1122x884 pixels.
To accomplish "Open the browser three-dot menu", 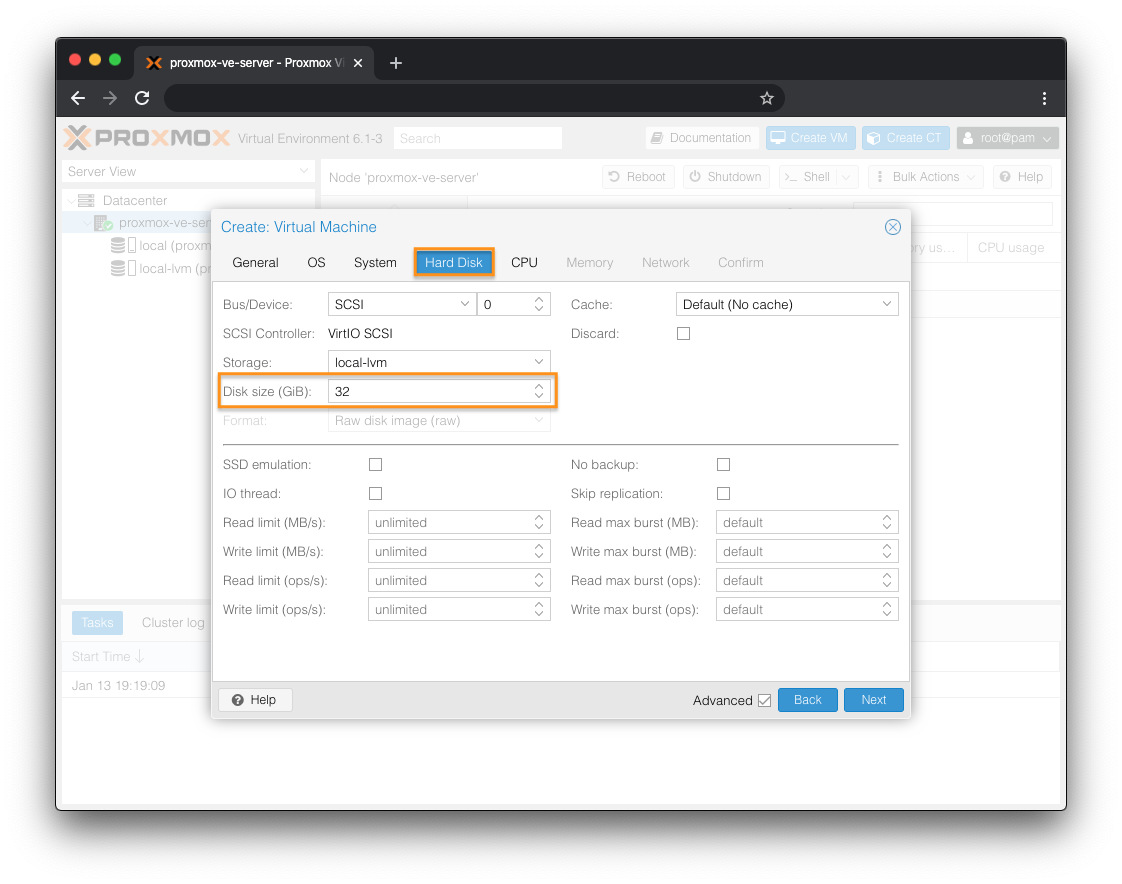I will coord(1044,98).
